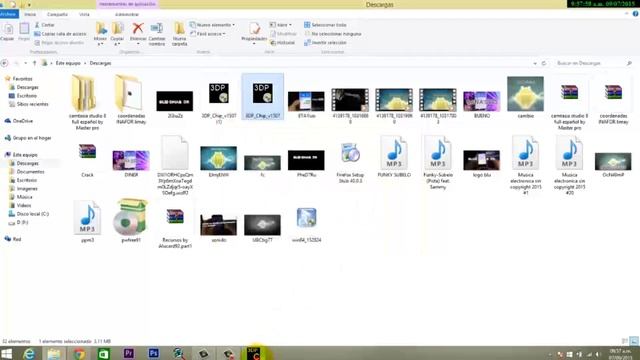Click the Modificar command
640x360 pixels.
click(283, 34)
